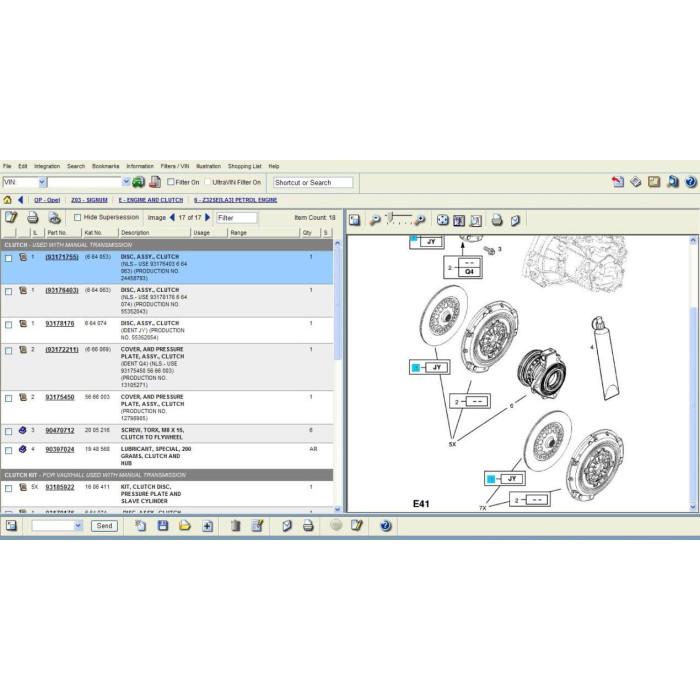700x700 pixels.
Task: Open part number 93185022 link
Action: click(60, 487)
